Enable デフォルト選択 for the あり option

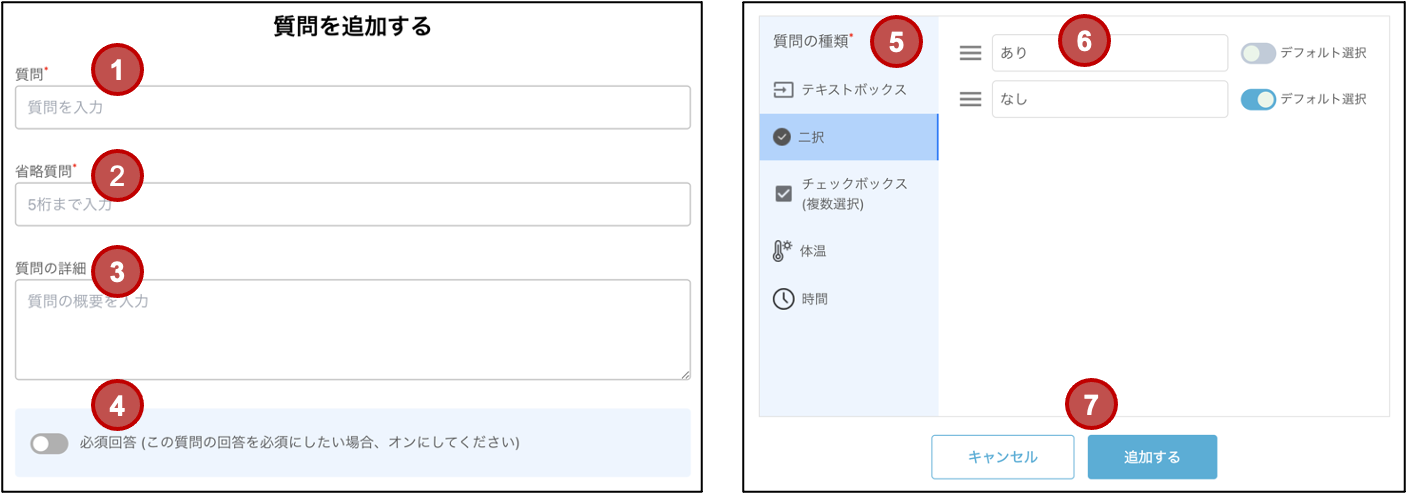point(1258,53)
